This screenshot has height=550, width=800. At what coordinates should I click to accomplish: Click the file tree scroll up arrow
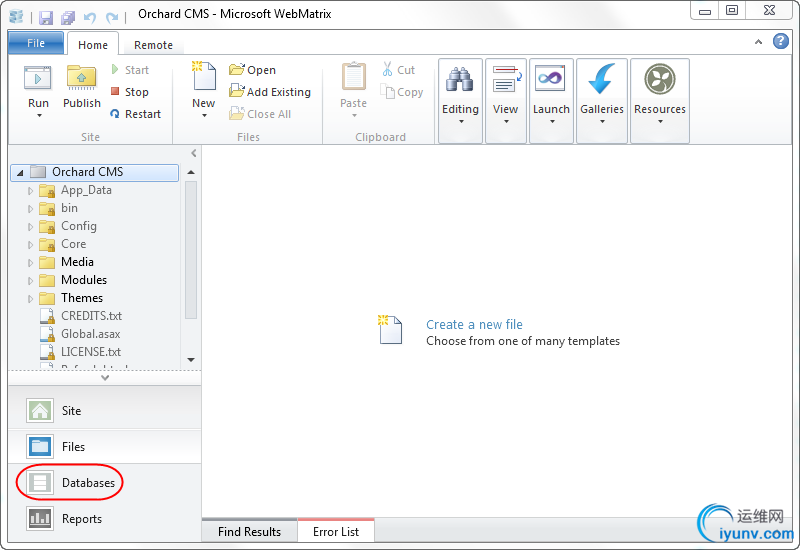point(191,172)
